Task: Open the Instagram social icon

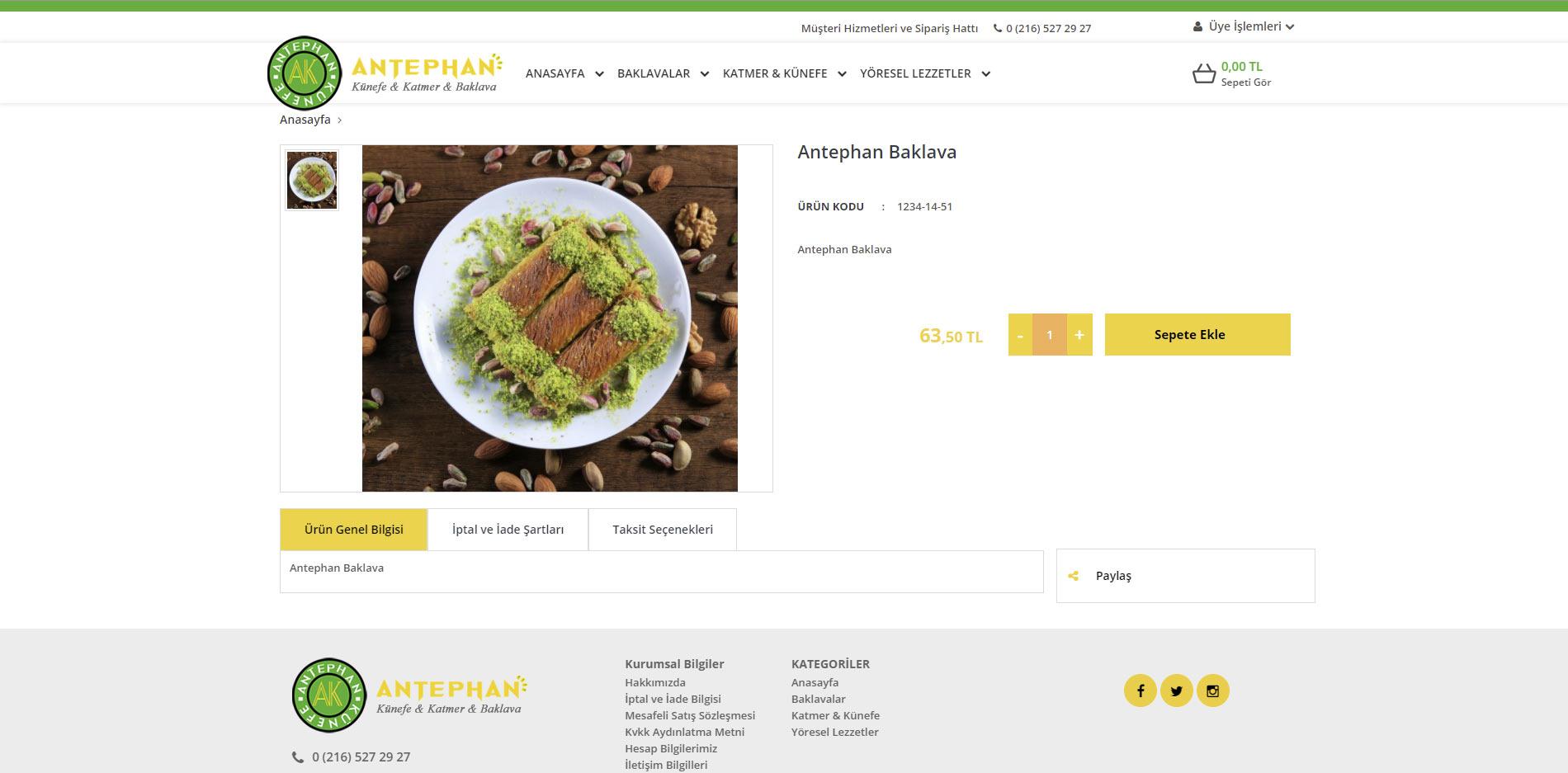Action: (x=1213, y=691)
